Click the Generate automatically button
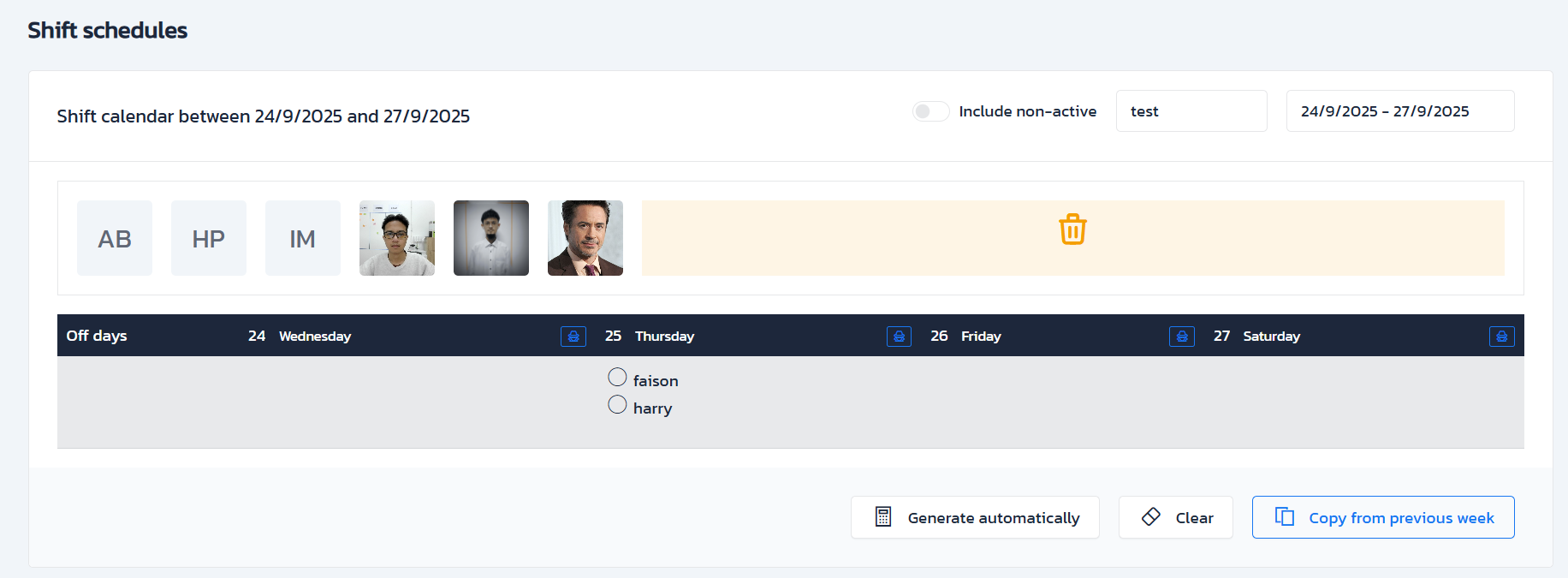 975,517
